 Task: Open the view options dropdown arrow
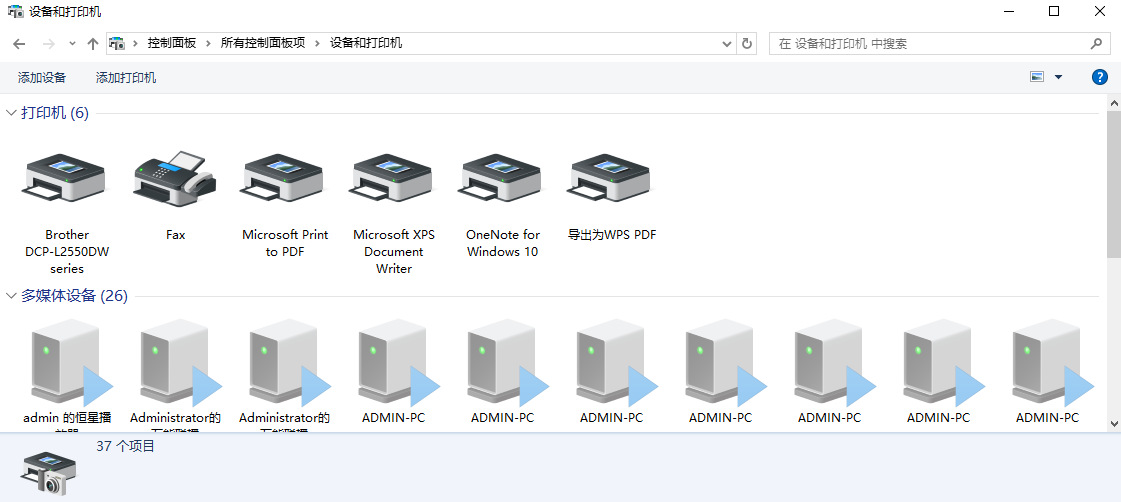[x=1058, y=77]
